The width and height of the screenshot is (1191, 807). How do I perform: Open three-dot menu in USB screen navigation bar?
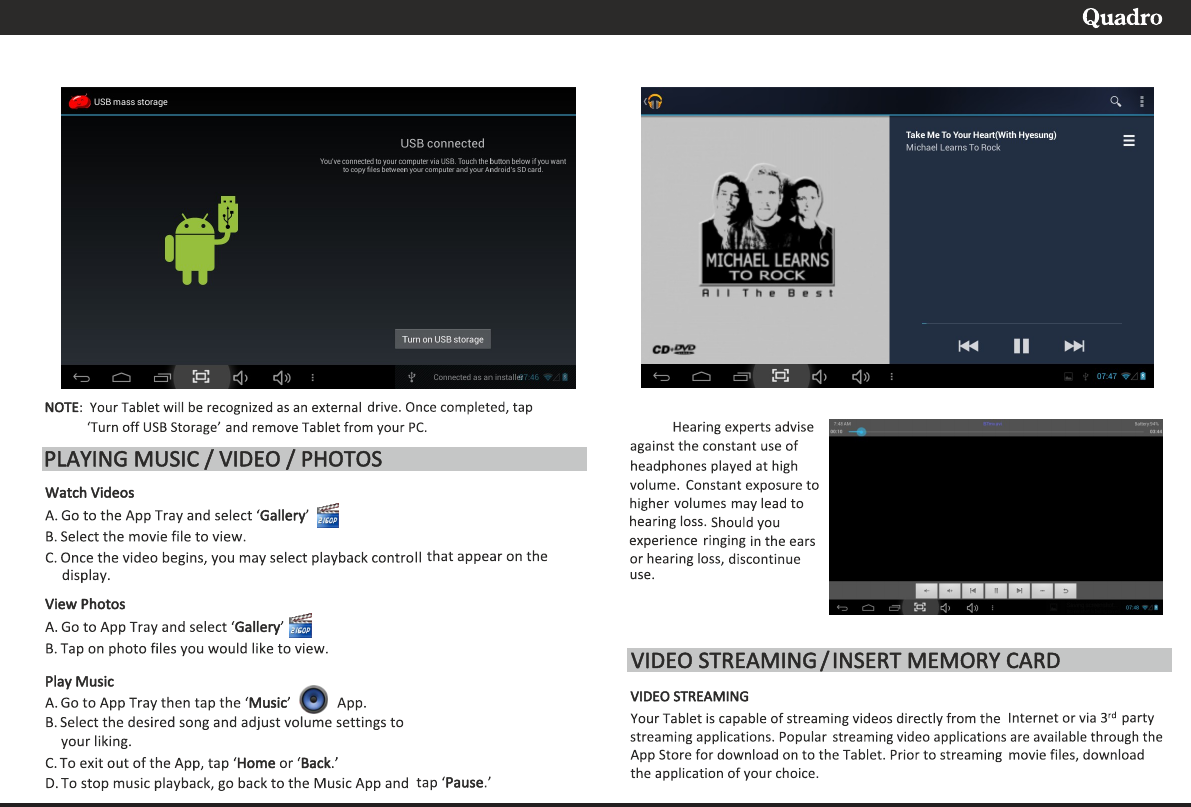[312, 377]
